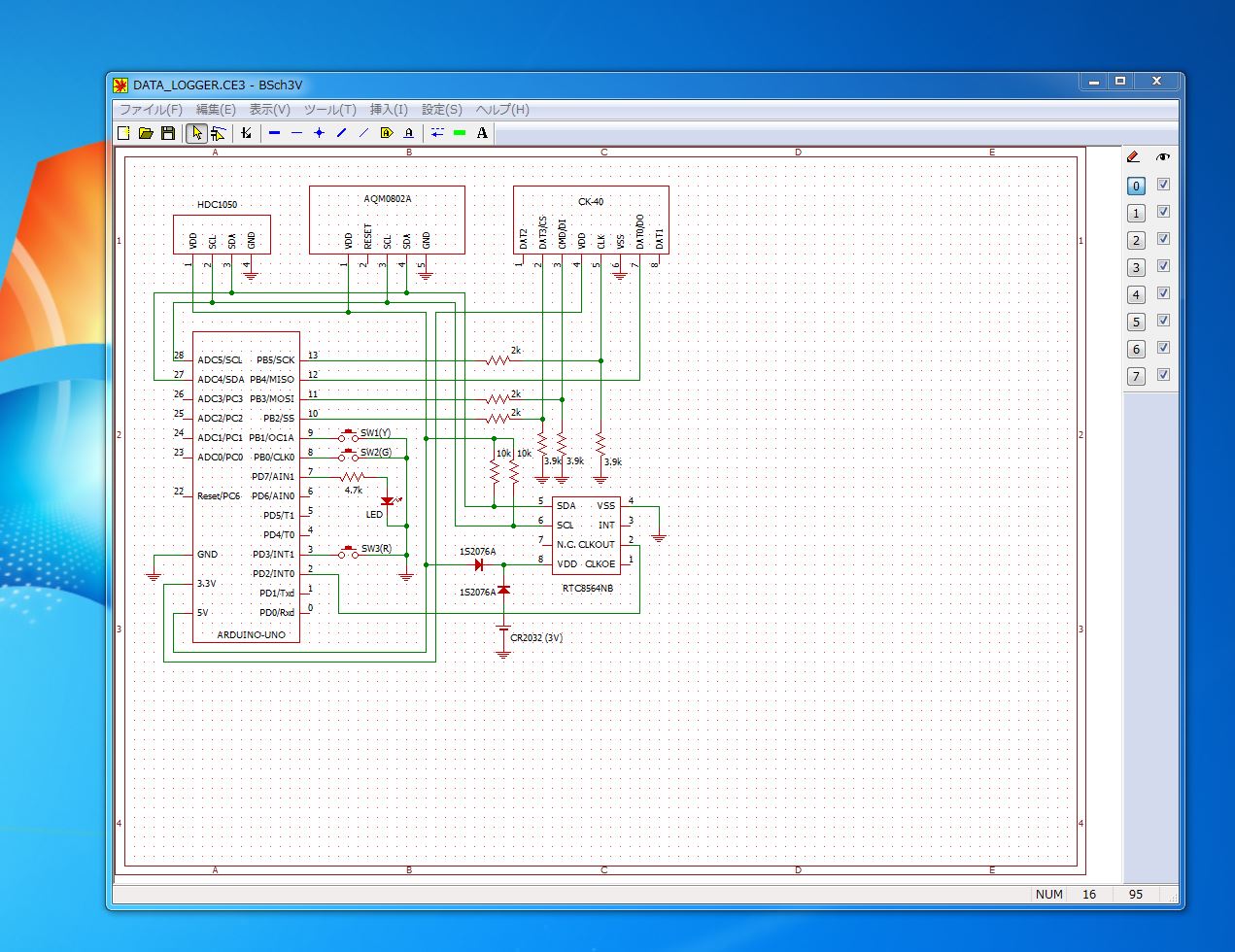Image resolution: width=1235 pixels, height=952 pixels.
Task: Select the arrow selector tool
Action: tap(197, 133)
